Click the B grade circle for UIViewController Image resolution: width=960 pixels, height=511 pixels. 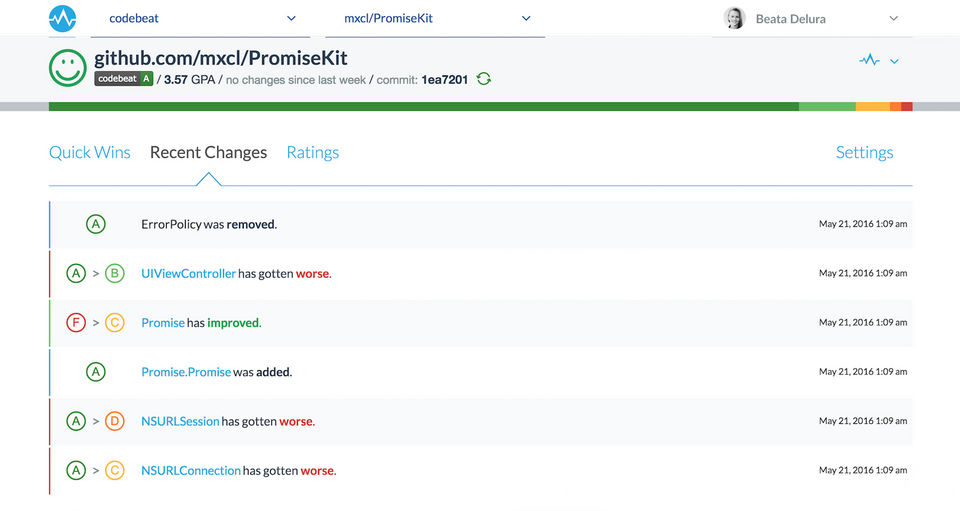click(115, 273)
